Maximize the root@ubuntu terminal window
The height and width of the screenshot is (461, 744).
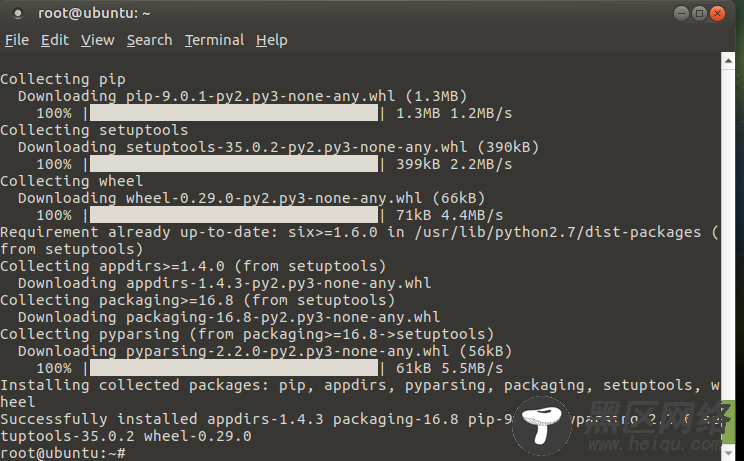(699, 13)
